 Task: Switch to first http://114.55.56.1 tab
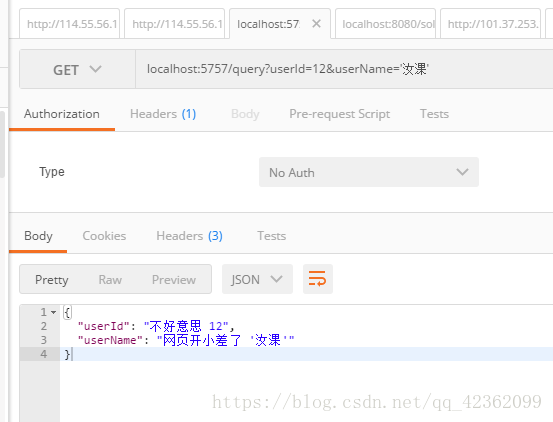coord(70,24)
